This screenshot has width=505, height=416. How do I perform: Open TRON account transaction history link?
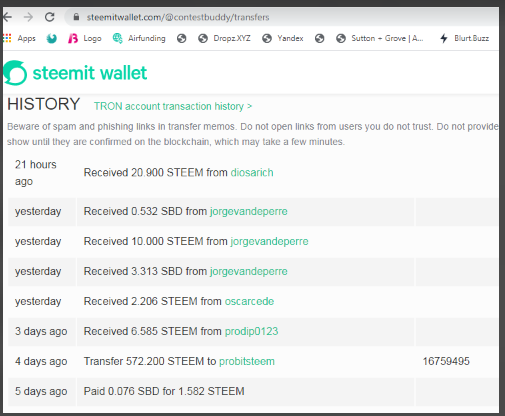(173, 106)
